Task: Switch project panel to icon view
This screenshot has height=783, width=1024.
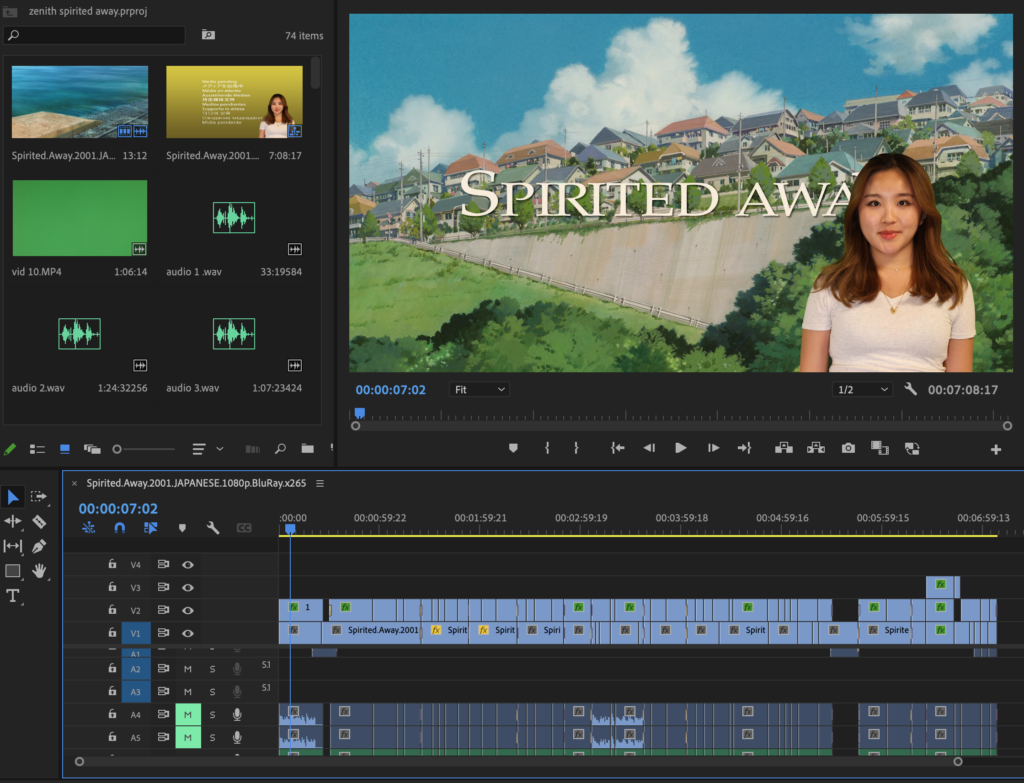Action: point(65,449)
